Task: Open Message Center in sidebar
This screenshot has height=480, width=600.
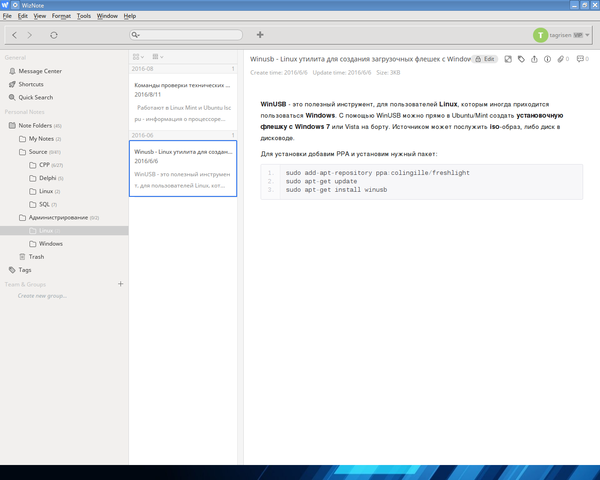Action: click(39, 71)
